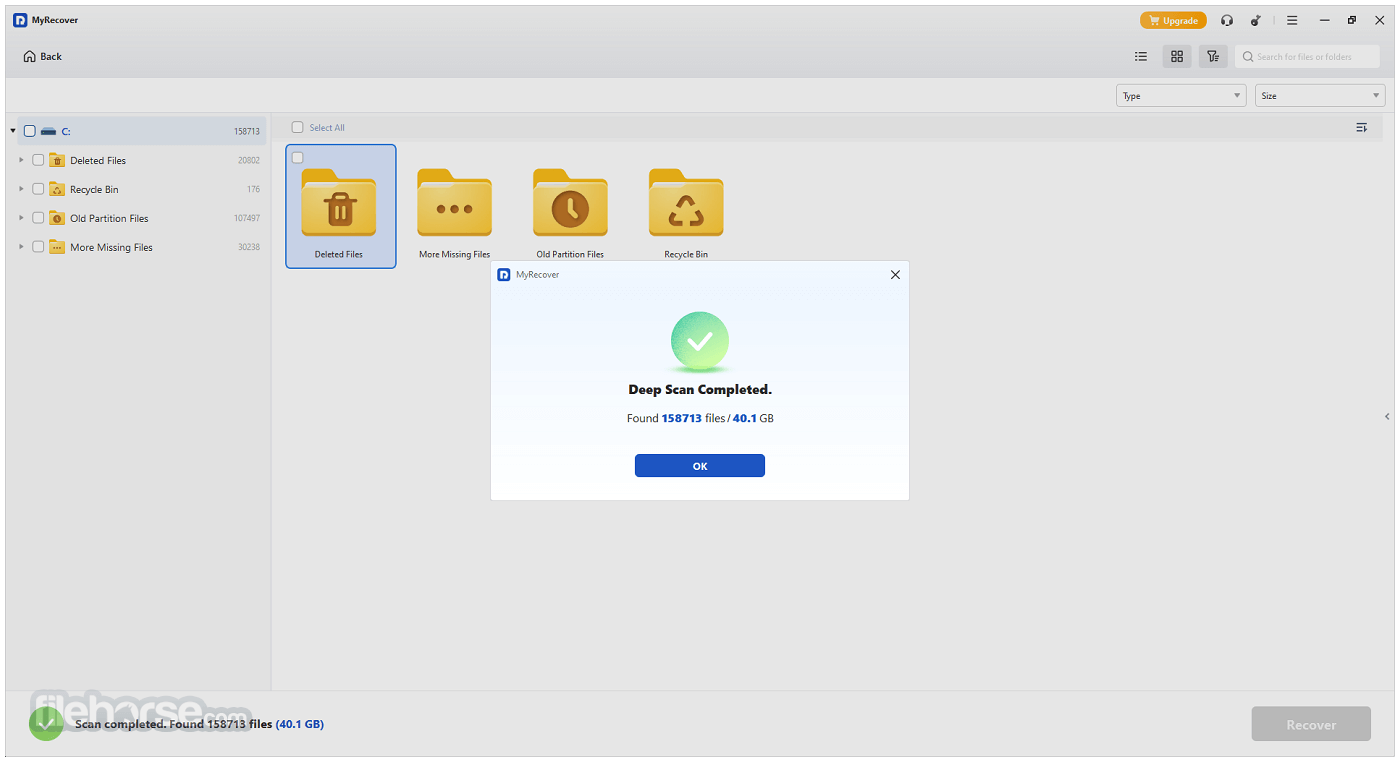Viewport: 1400px width, 762px height.
Task: Click the small Deleted Files folder icon in the tree
Action: click(x=57, y=160)
